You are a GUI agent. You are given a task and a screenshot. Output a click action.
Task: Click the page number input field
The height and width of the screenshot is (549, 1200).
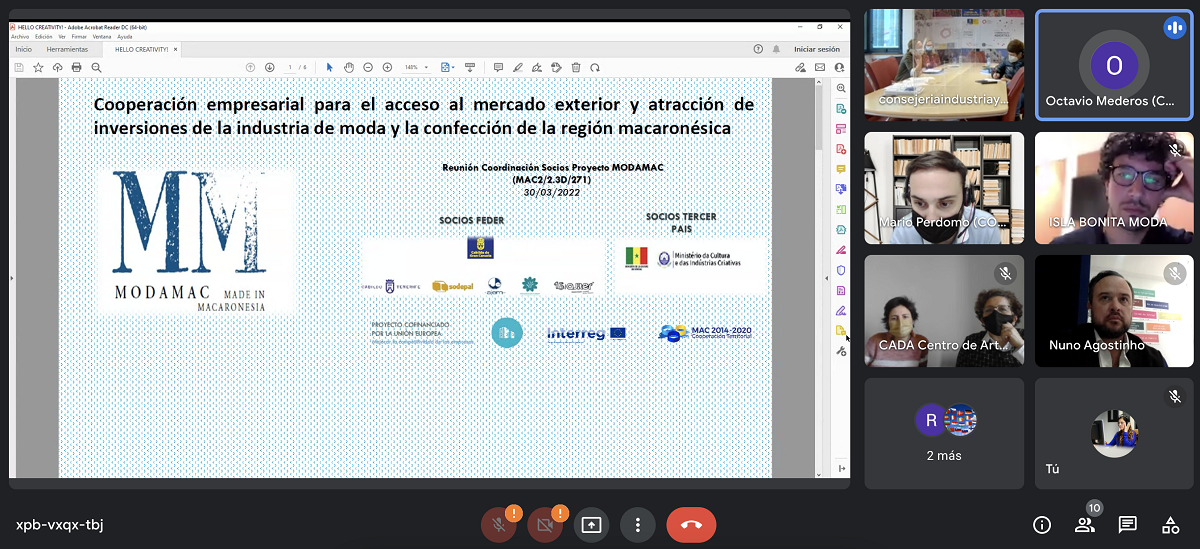tap(289, 67)
